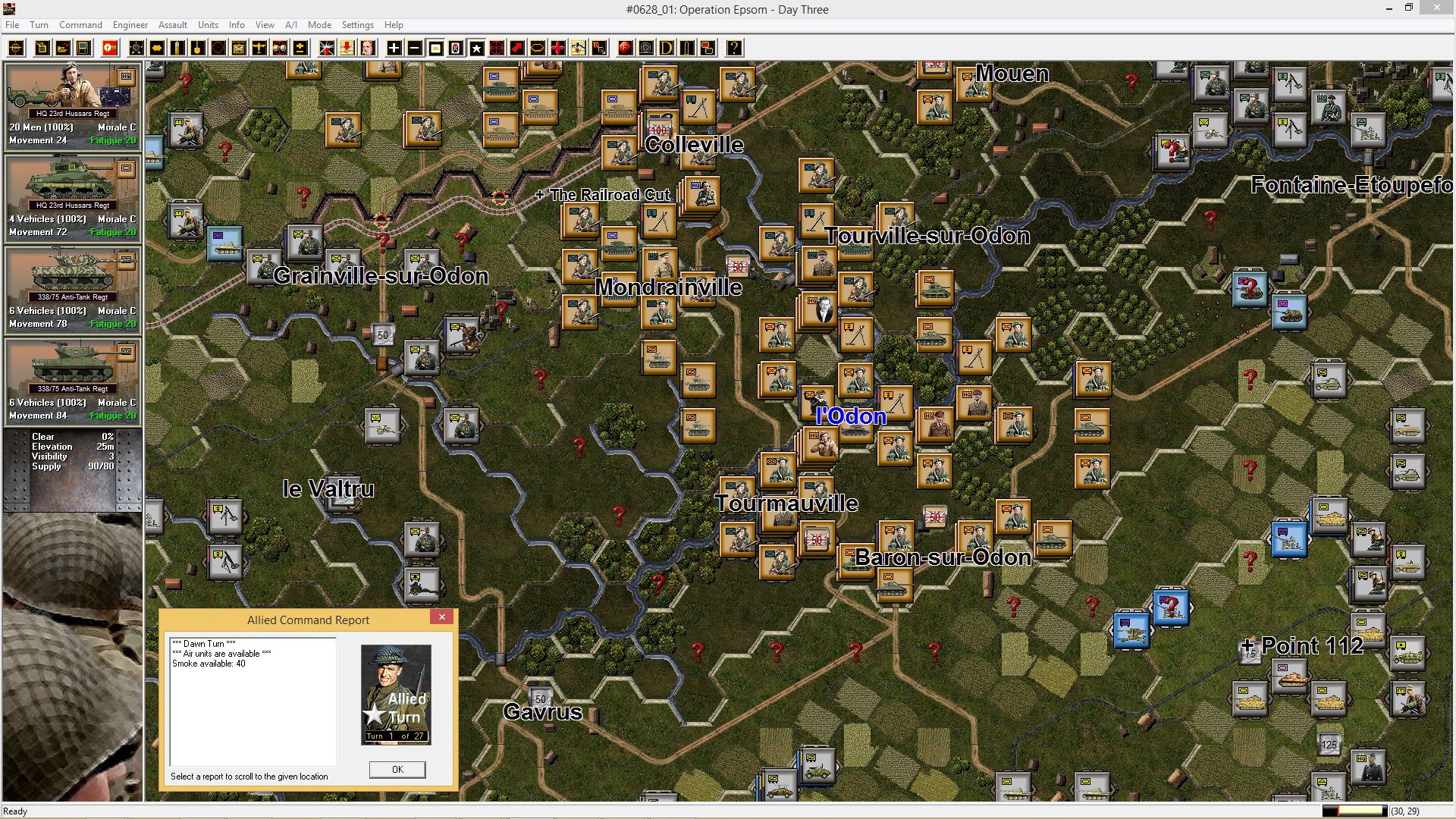Screen dimensions: 1456x819
Task: Click the new scenario document icon
Action: click(x=42, y=48)
